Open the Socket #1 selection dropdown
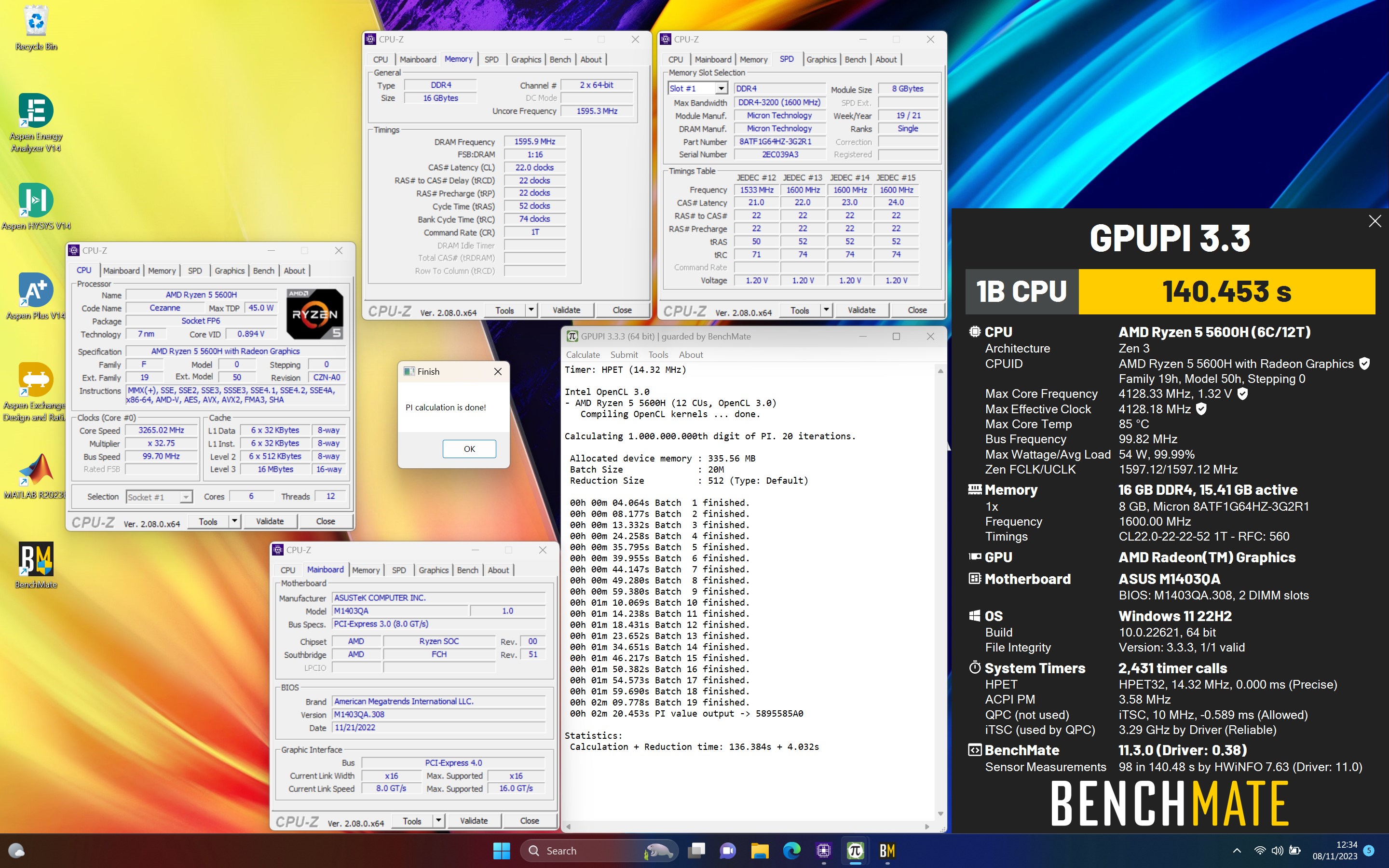The height and width of the screenshot is (868, 1389). pos(185,497)
